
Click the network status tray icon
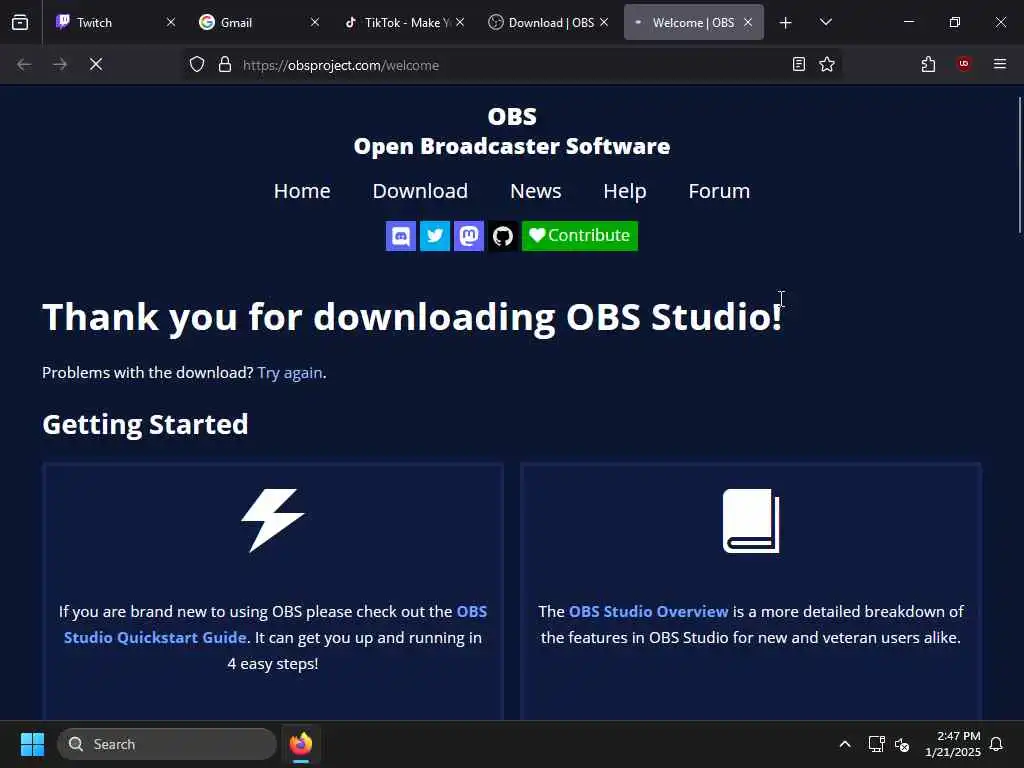click(x=876, y=744)
